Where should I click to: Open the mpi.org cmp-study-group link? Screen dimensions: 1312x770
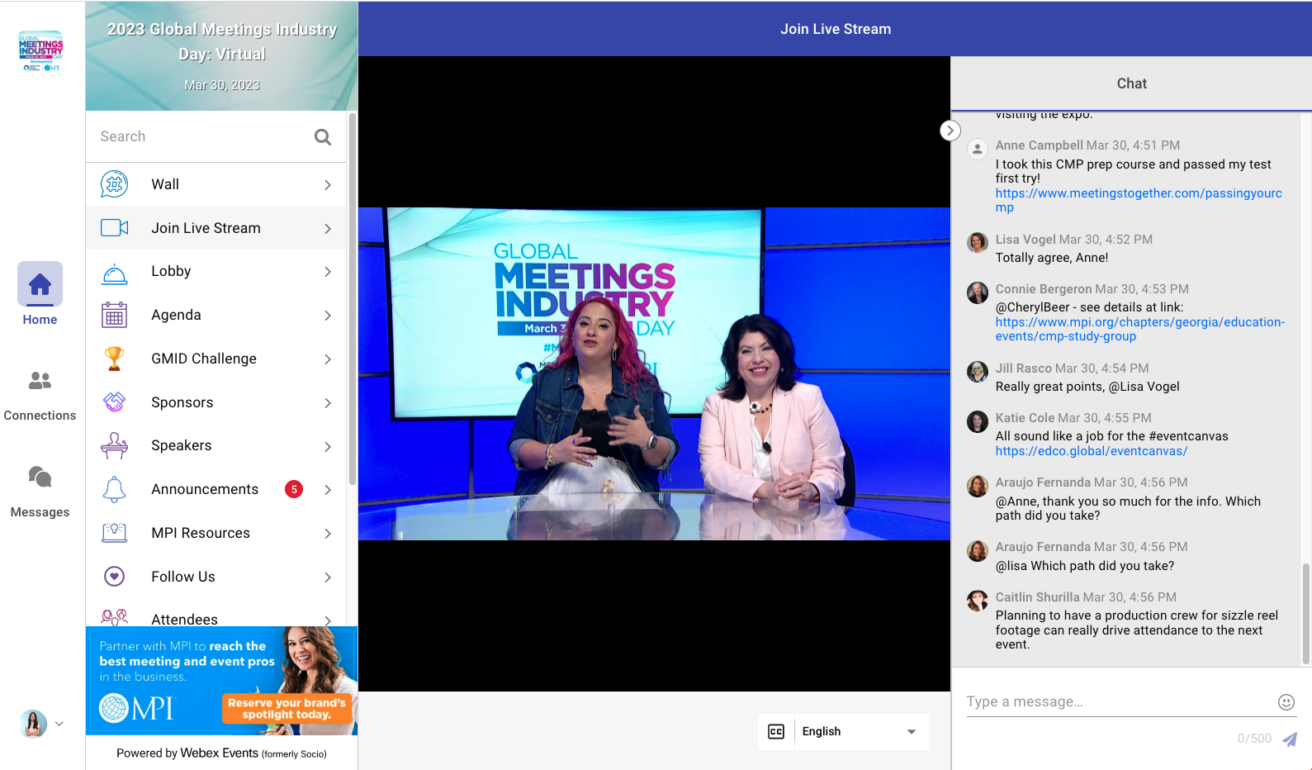[x=1140, y=329]
